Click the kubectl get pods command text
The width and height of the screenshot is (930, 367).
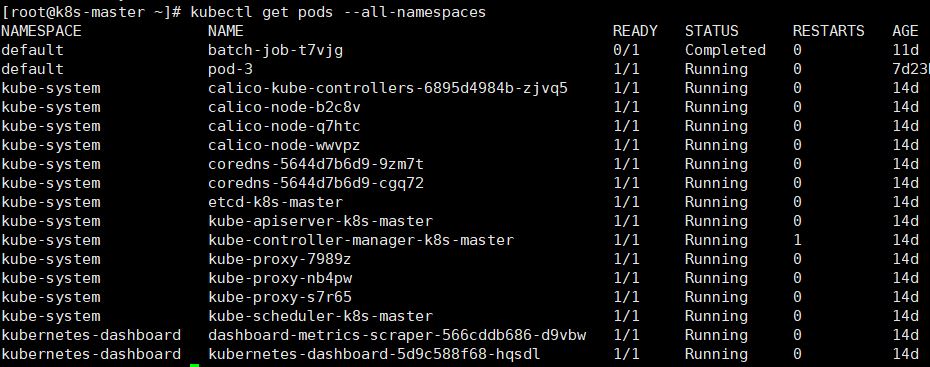pyautogui.click(x=338, y=12)
